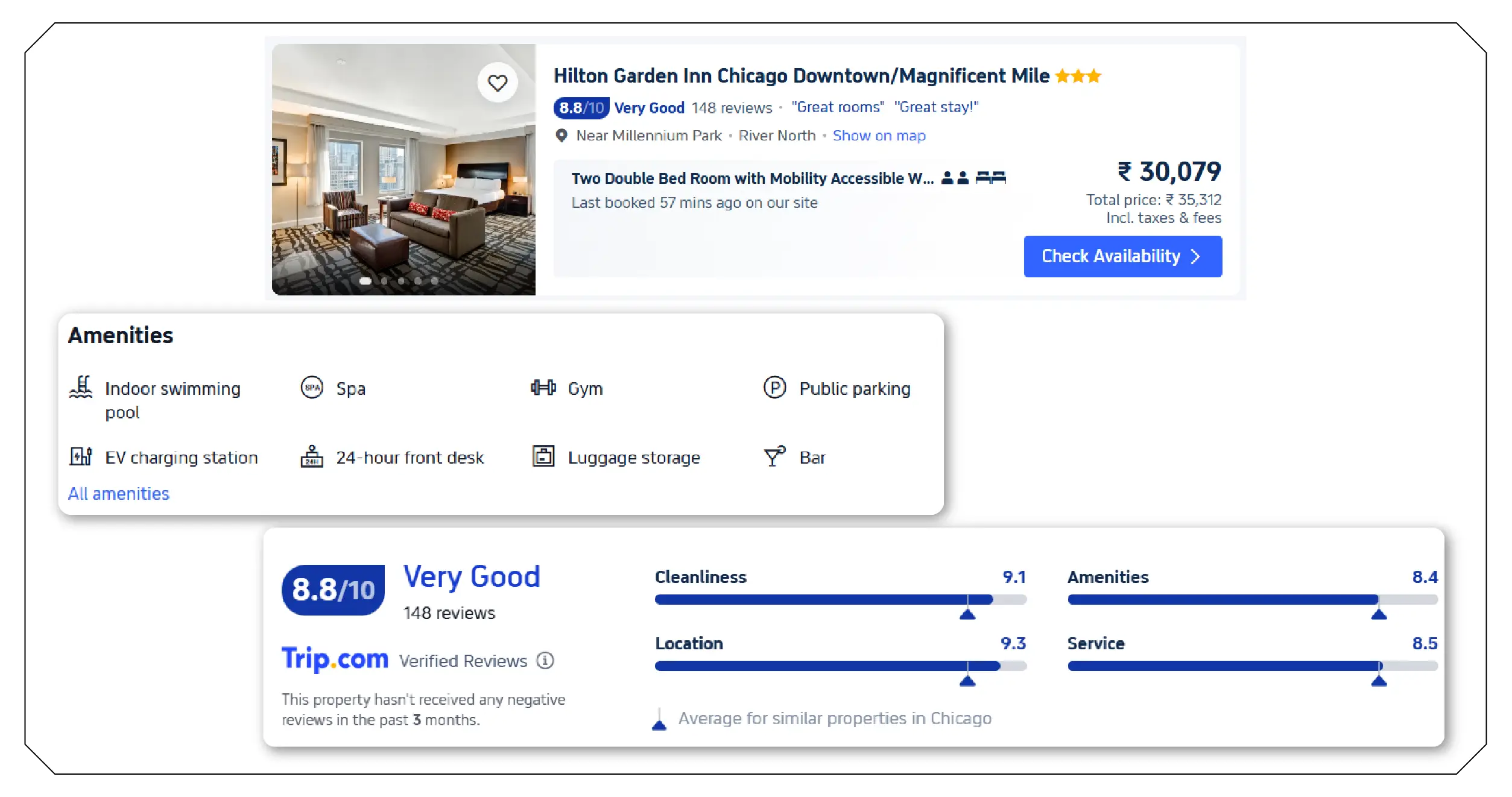Select the first photo carousel dot

(365, 281)
